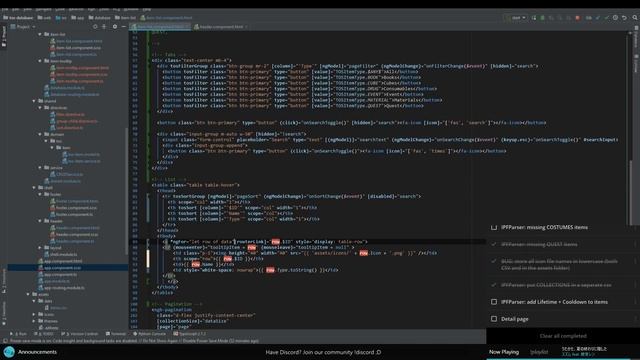
Task: Open VCS history clock icon
Action: [x=615, y=18]
